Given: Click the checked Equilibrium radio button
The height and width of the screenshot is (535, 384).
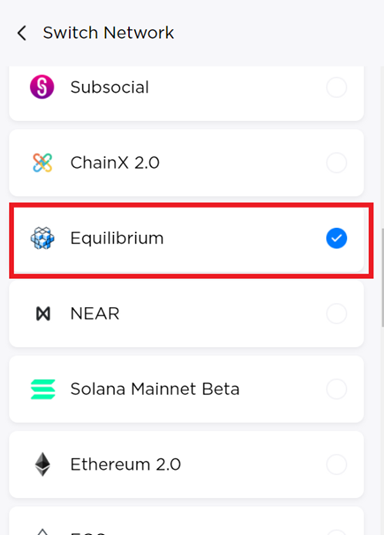Looking at the screenshot, I should [337, 238].
